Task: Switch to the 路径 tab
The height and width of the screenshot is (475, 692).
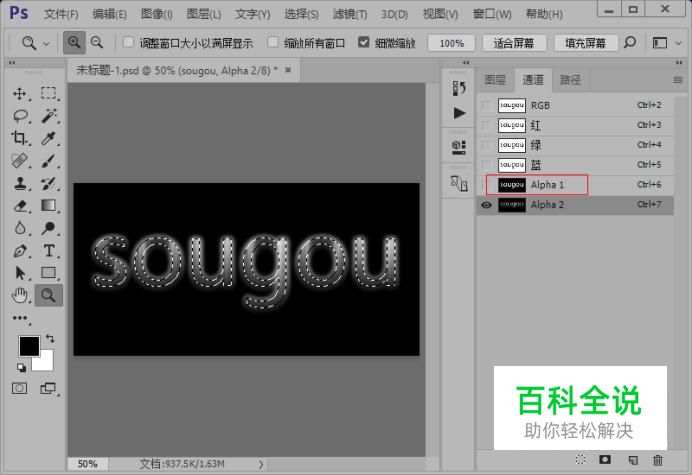Action: [570, 80]
